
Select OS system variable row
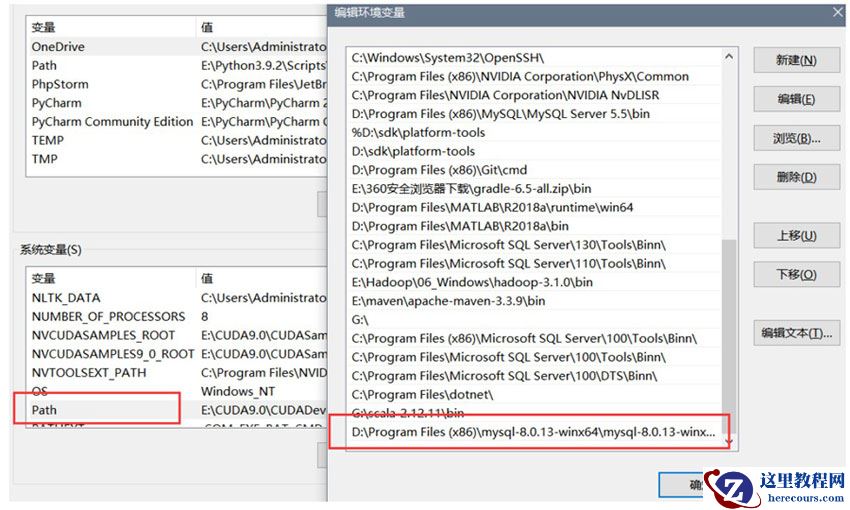pyautogui.click(x=177, y=391)
